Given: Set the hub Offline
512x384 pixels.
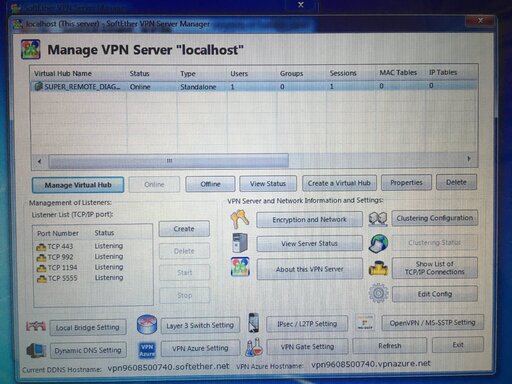Looking at the screenshot, I should click(210, 184).
